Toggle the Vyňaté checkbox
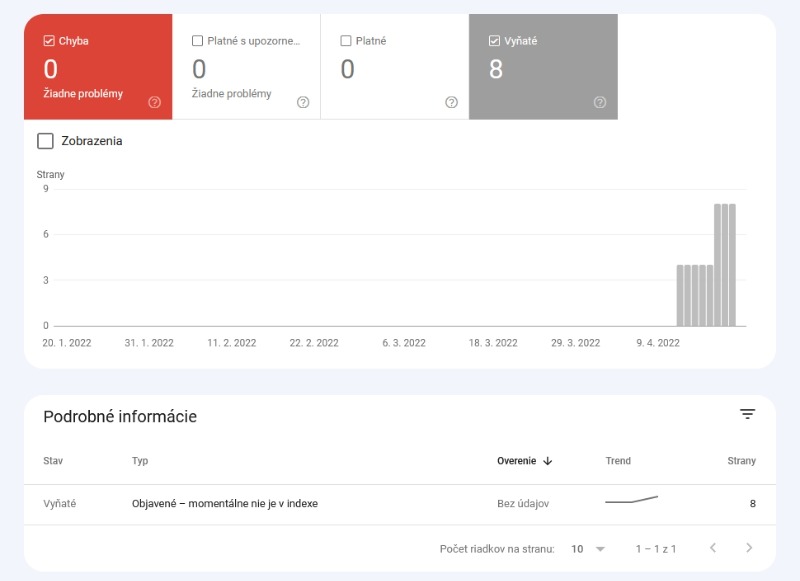Viewport: 800px width, 581px height. click(494, 41)
